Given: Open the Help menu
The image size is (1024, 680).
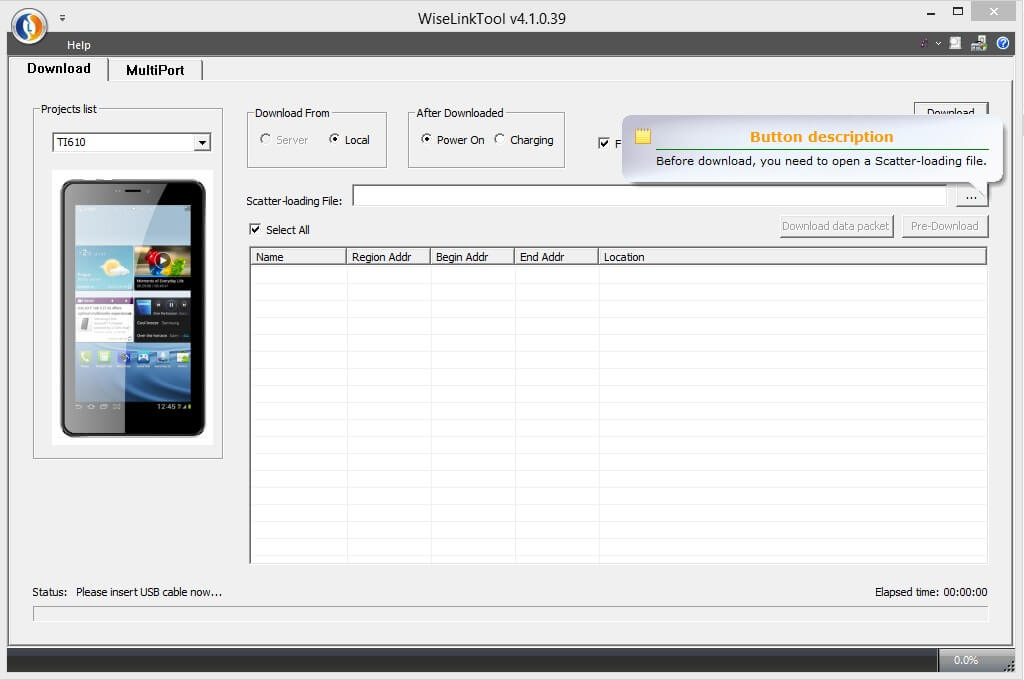Looking at the screenshot, I should (79, 44).
